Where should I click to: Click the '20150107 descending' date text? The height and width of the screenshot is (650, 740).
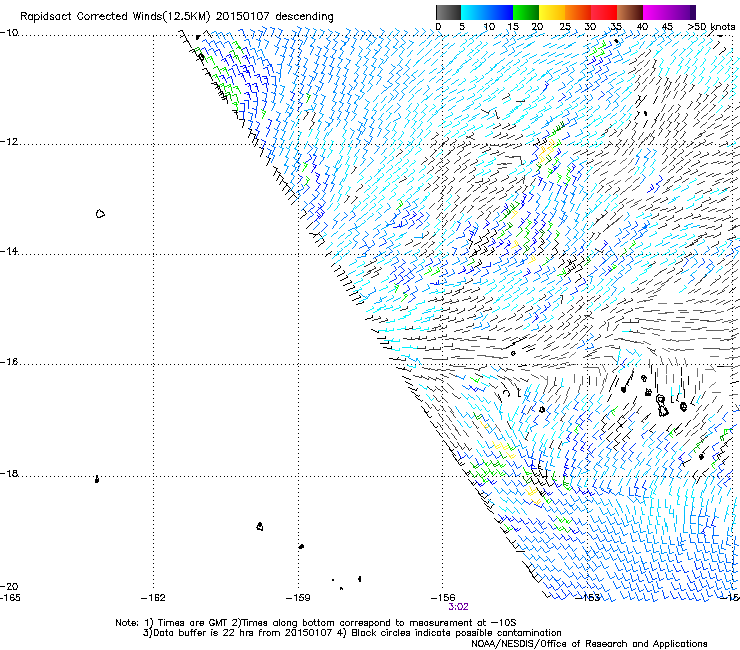[275, 17]
